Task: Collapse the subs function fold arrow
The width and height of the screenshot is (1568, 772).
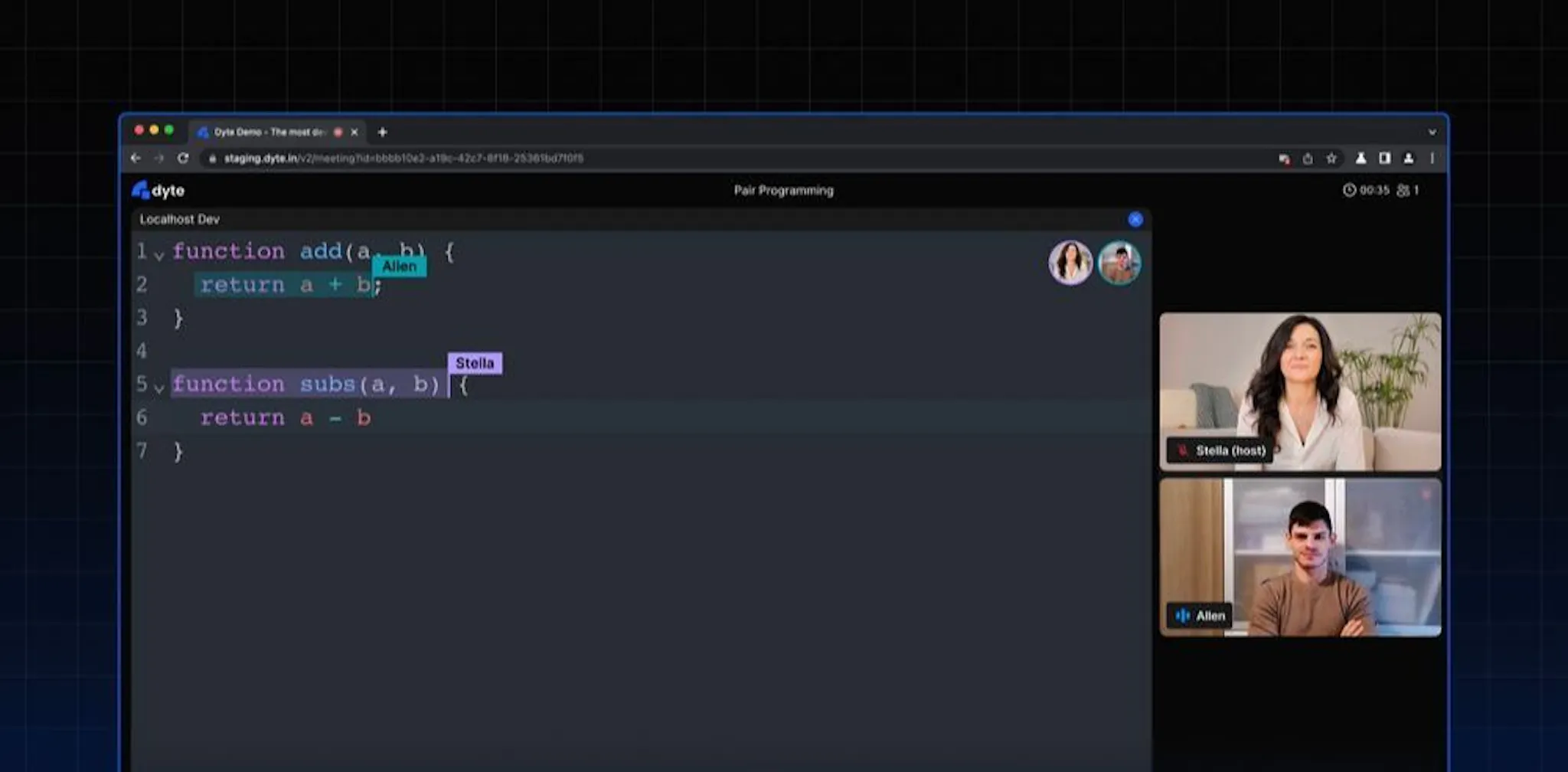Action: 159,388
